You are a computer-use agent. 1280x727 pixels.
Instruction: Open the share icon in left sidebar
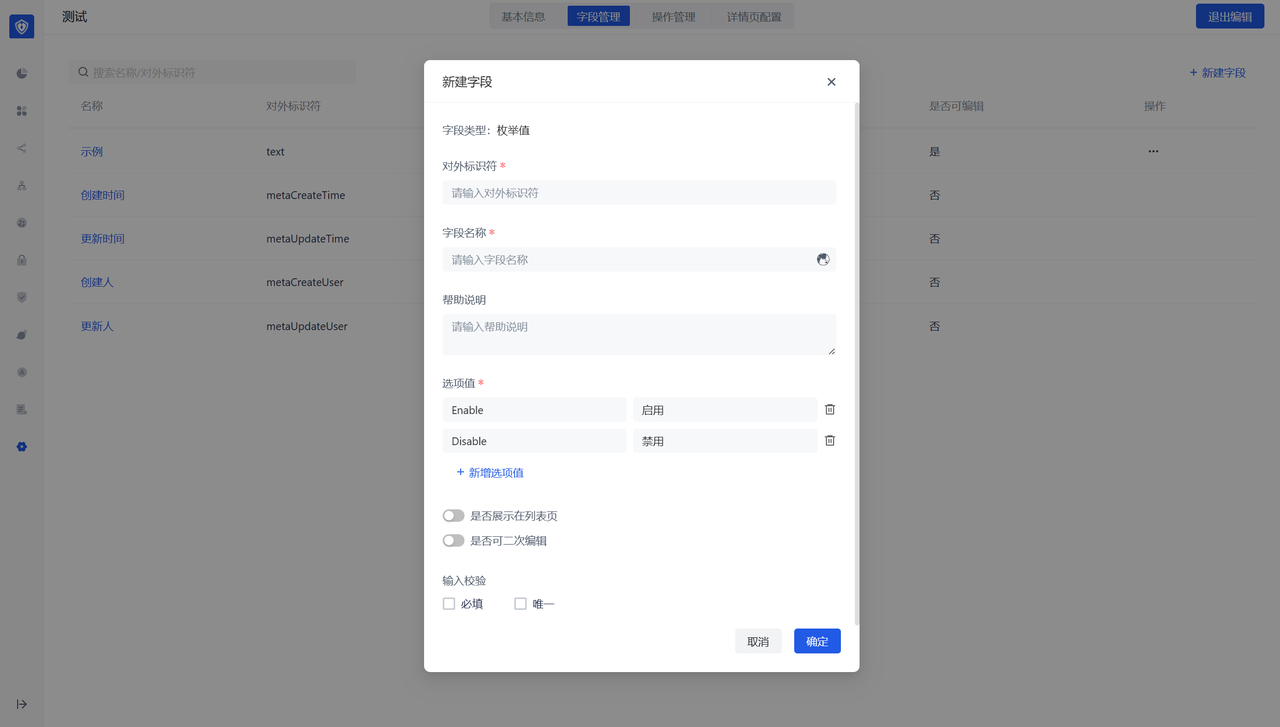pos(22,148)
